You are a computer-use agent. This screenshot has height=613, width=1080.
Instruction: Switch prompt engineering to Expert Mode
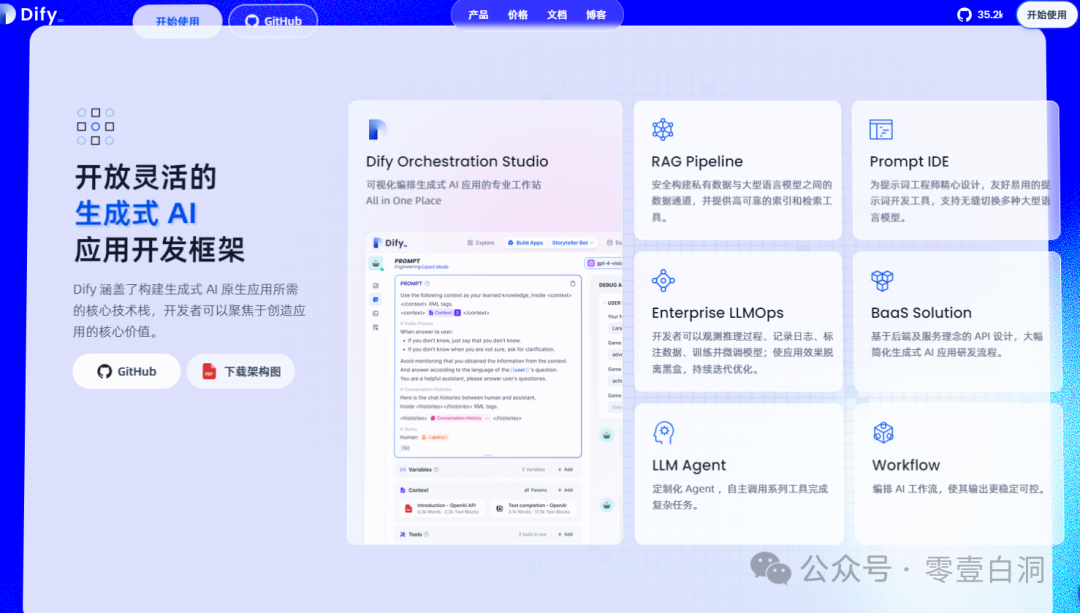coord(435,267)
